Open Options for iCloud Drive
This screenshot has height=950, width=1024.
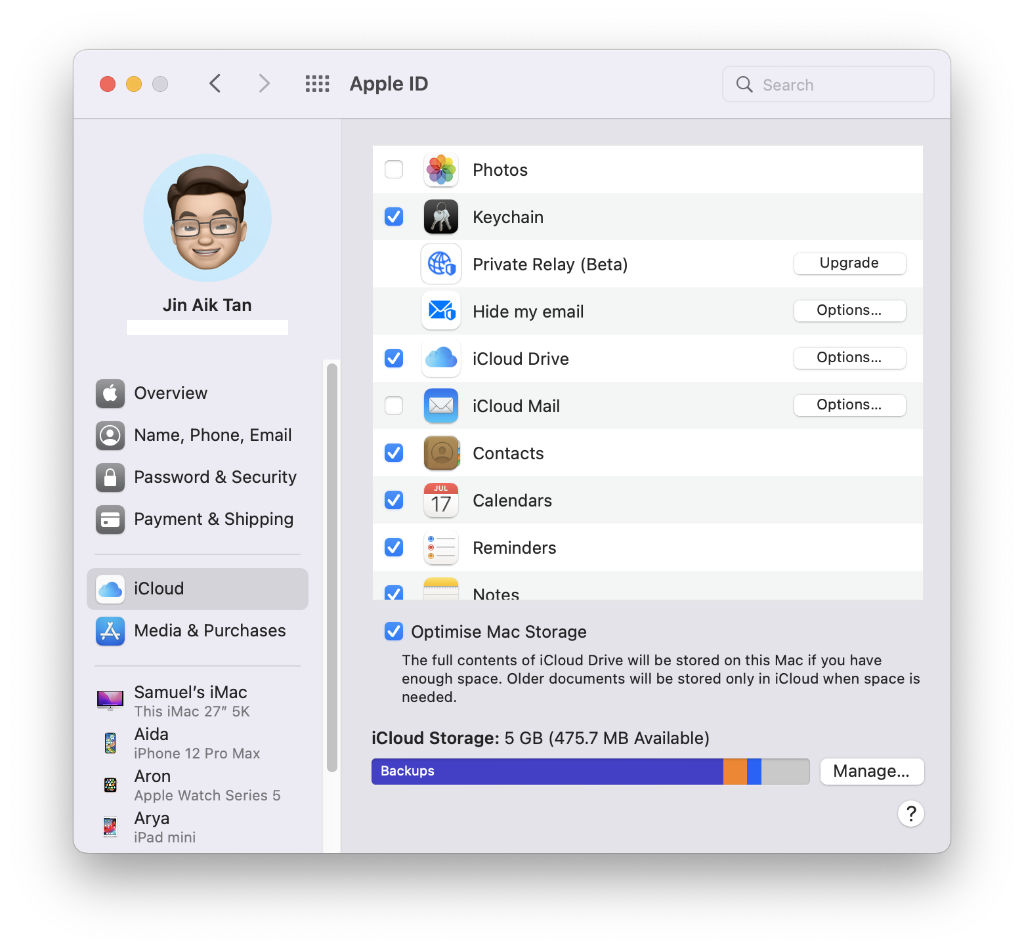(x=849, y=357)
